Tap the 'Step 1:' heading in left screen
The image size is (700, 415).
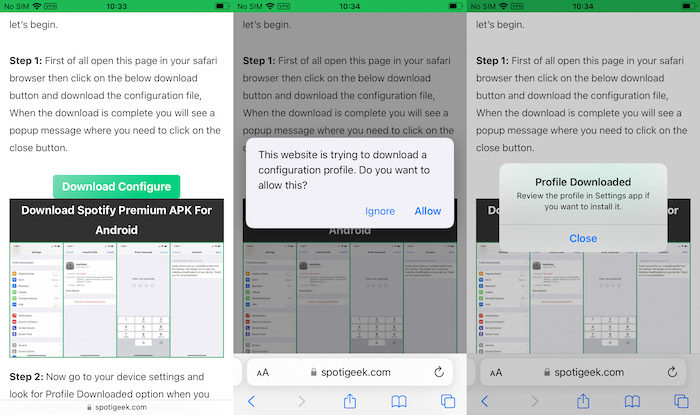[x=26, y=61]
